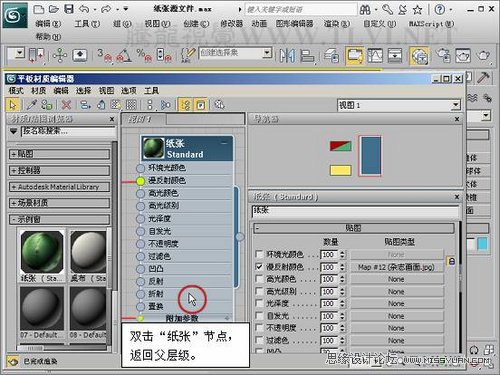Screen dimensions: 500x375
Task: Click the cyan color swatch at right
Action: pyautogui.click(x=482, y=244)
